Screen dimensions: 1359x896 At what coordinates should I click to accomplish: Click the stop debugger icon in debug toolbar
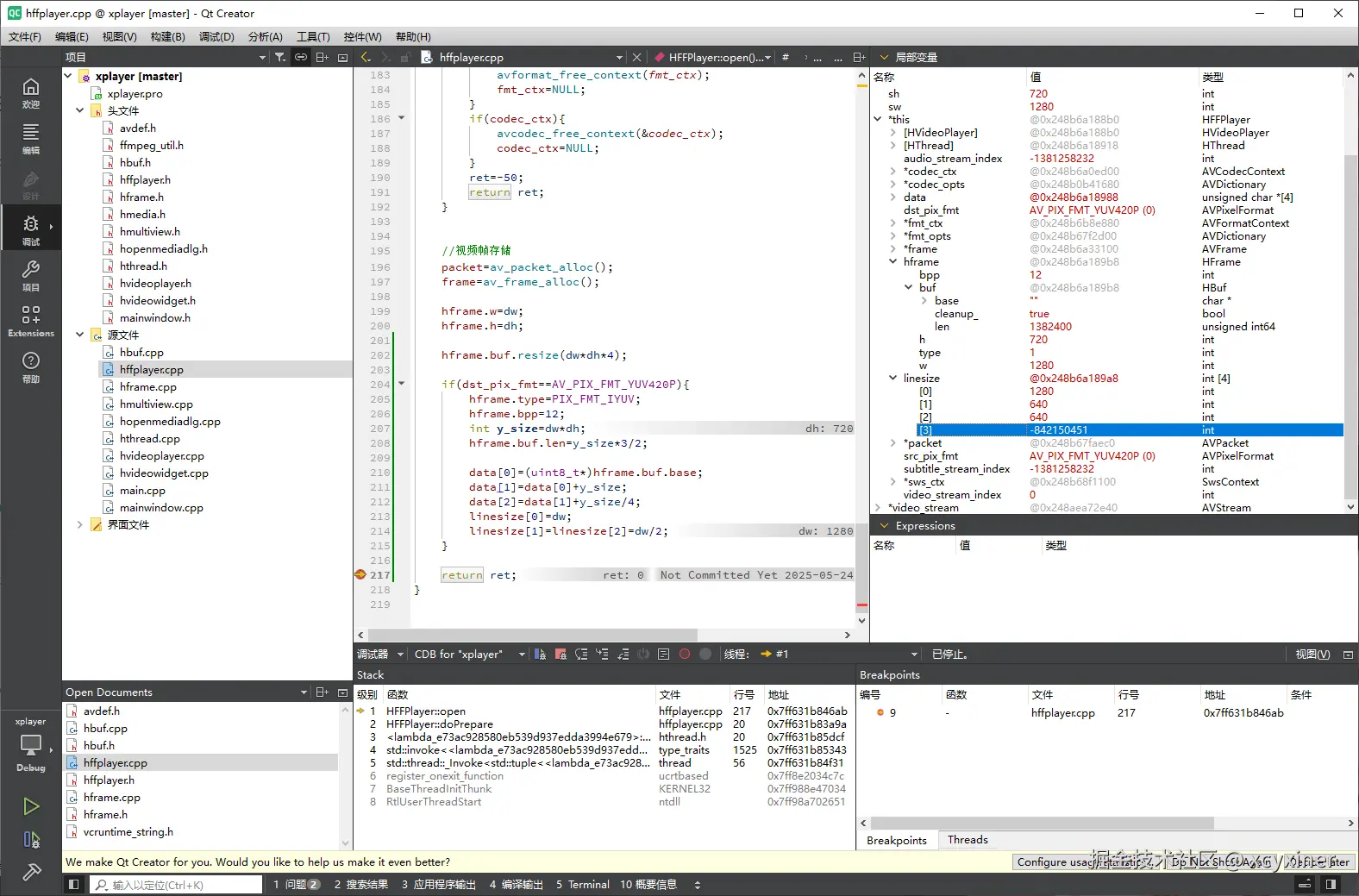coord(561,655)
